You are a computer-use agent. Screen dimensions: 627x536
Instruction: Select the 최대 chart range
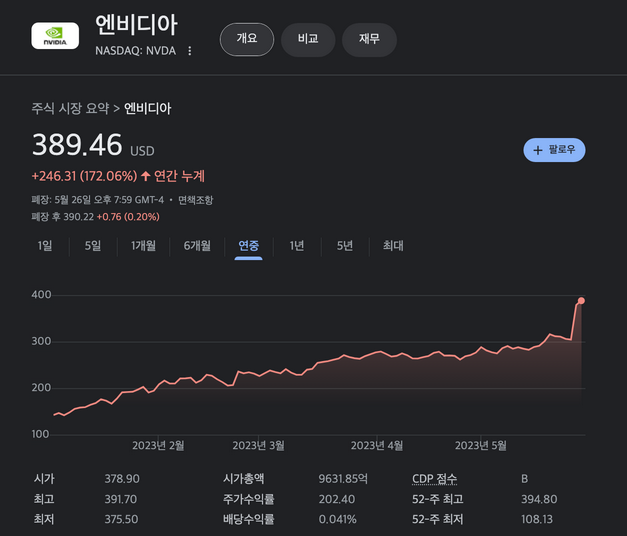click(393, 246)
